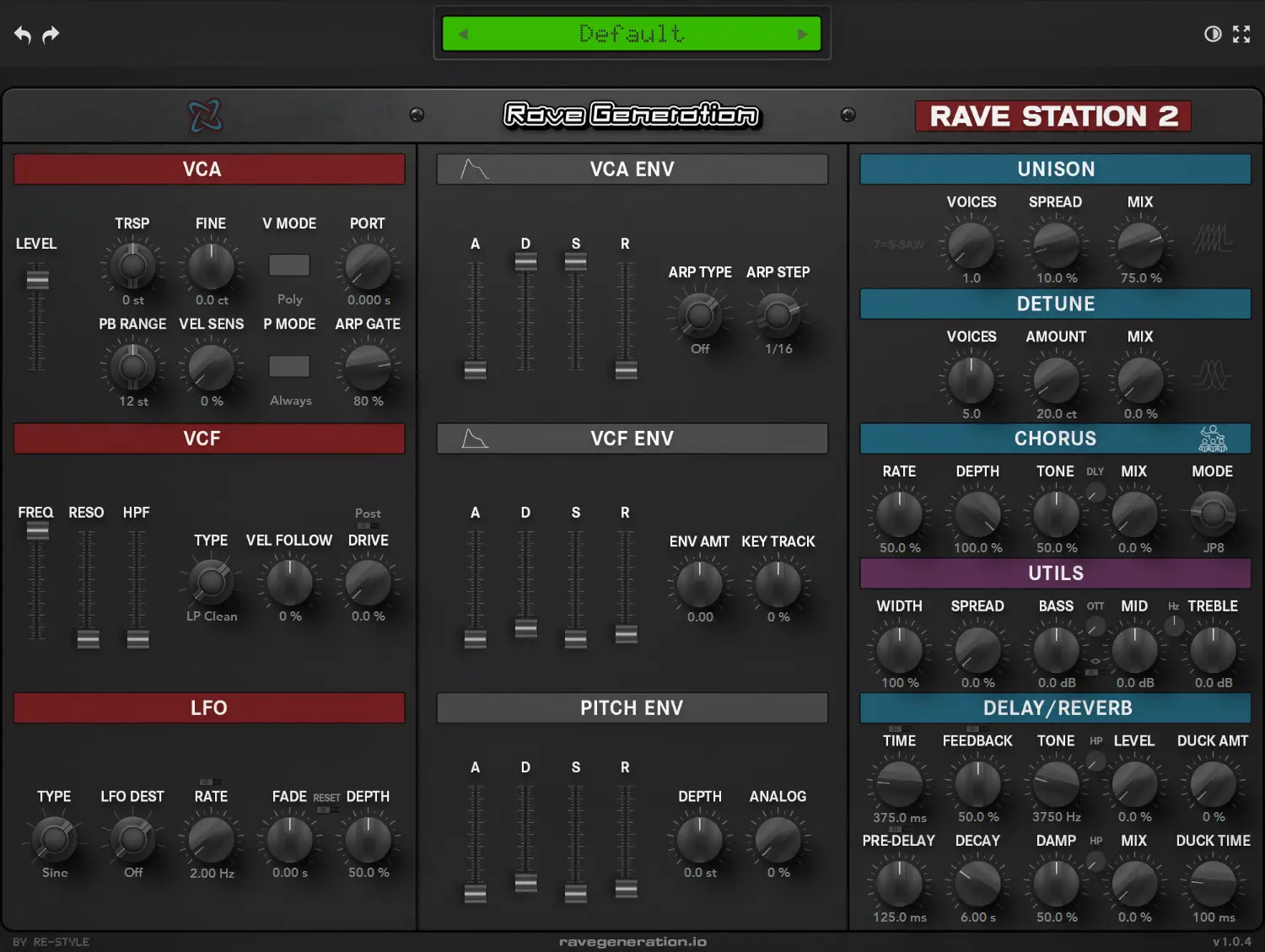The image size is (1265, 952).
Task: Click the Rave Generation center logo
Action: (632, 115)
